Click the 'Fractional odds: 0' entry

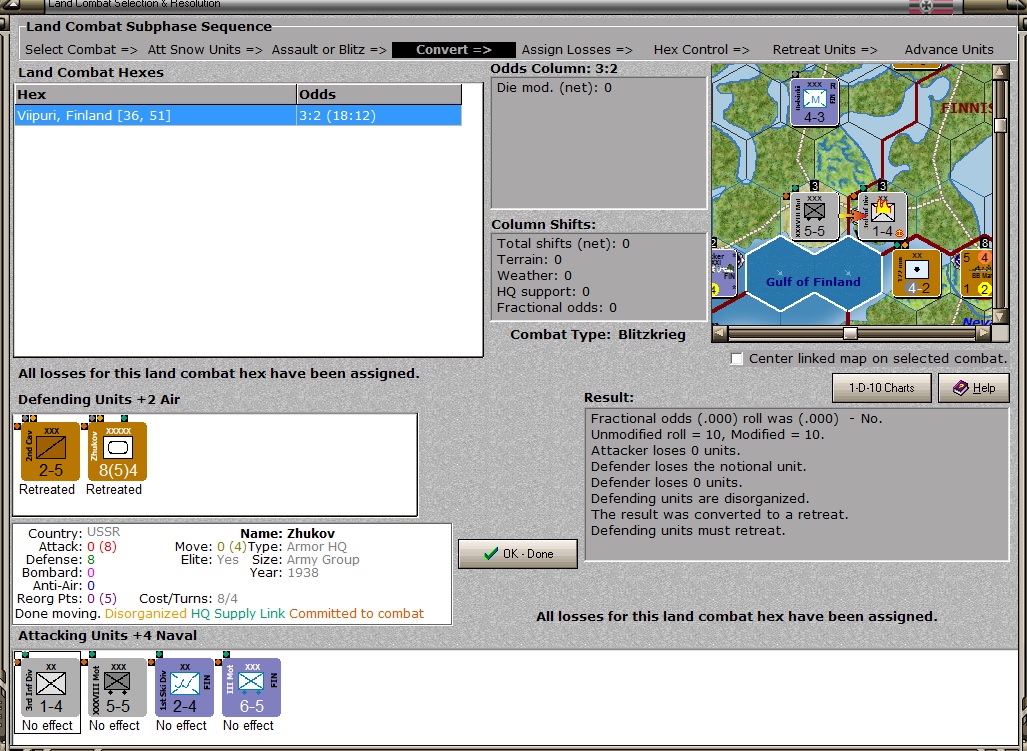click(557, 308)
